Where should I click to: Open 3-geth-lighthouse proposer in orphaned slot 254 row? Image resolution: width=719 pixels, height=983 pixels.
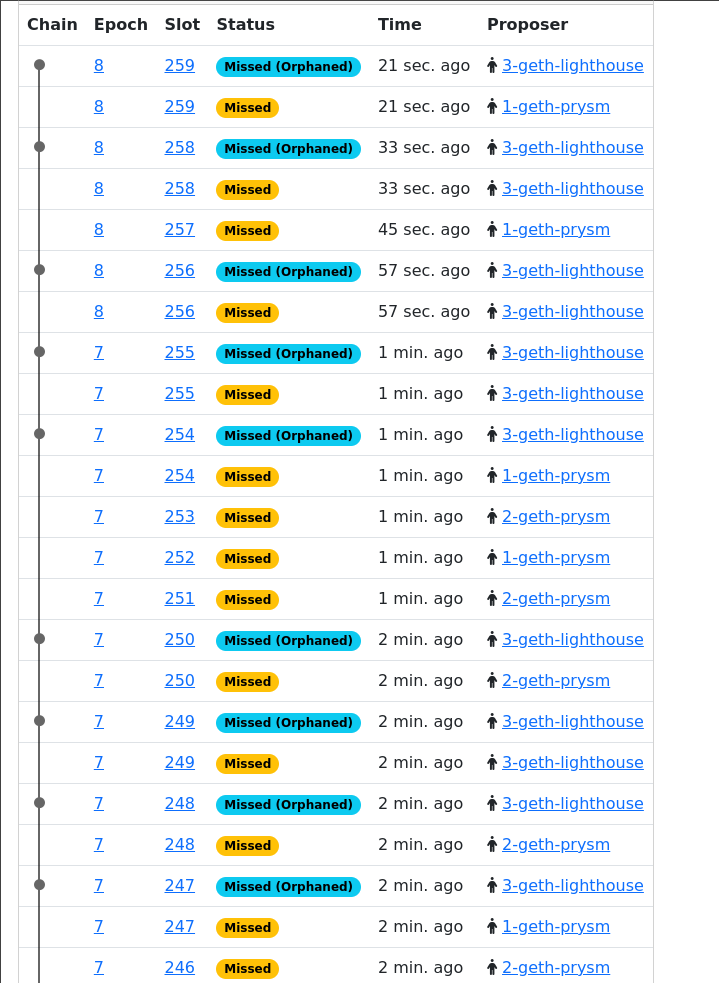572,434
